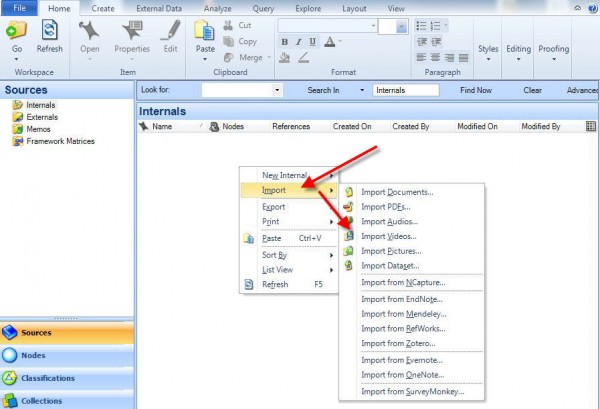This screenshot has width=600, height=409.
Task: Toggle justify paragraph alignment
Action: (464, 58)
